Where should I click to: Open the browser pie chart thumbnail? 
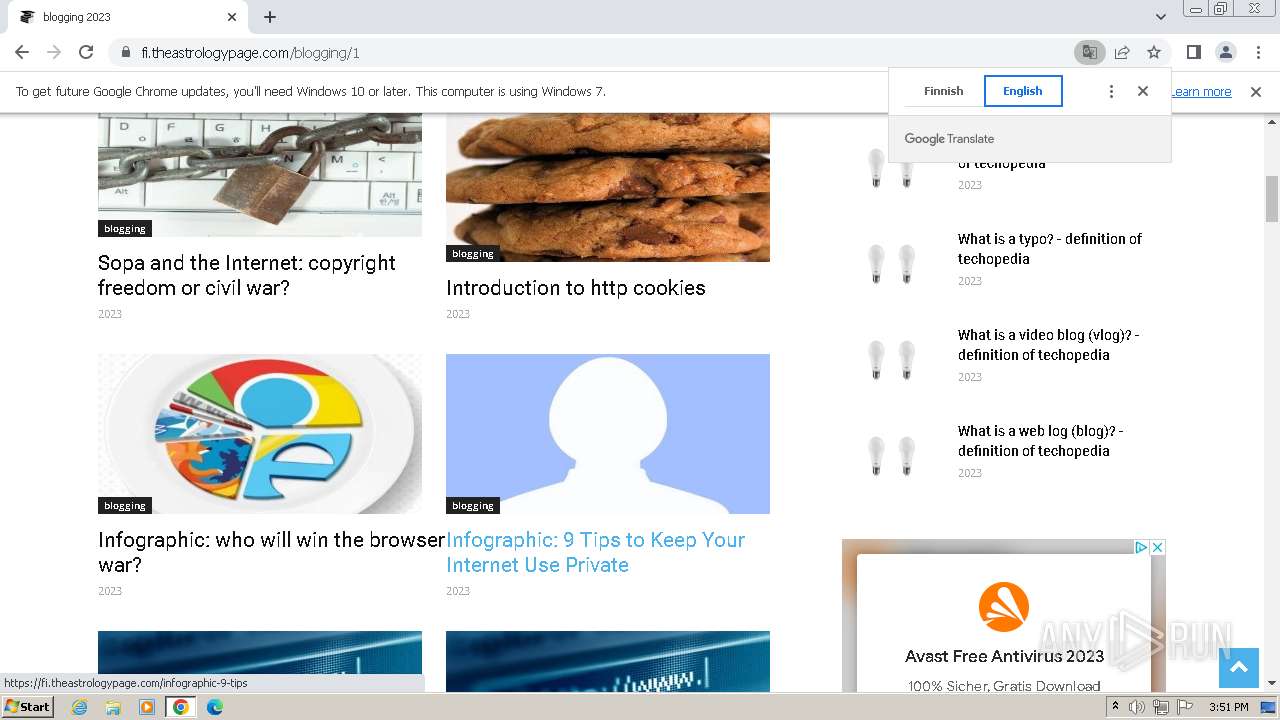[260, 434]
